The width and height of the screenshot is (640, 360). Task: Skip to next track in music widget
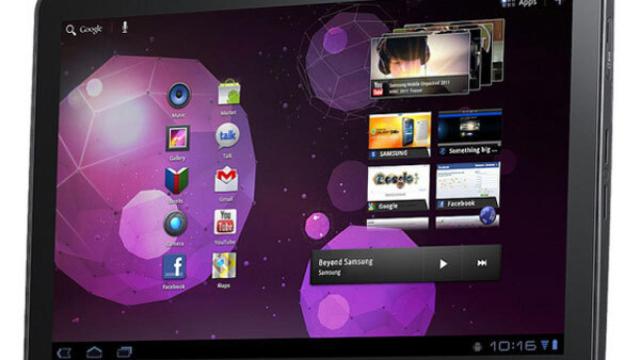click(x=482, y=263)
